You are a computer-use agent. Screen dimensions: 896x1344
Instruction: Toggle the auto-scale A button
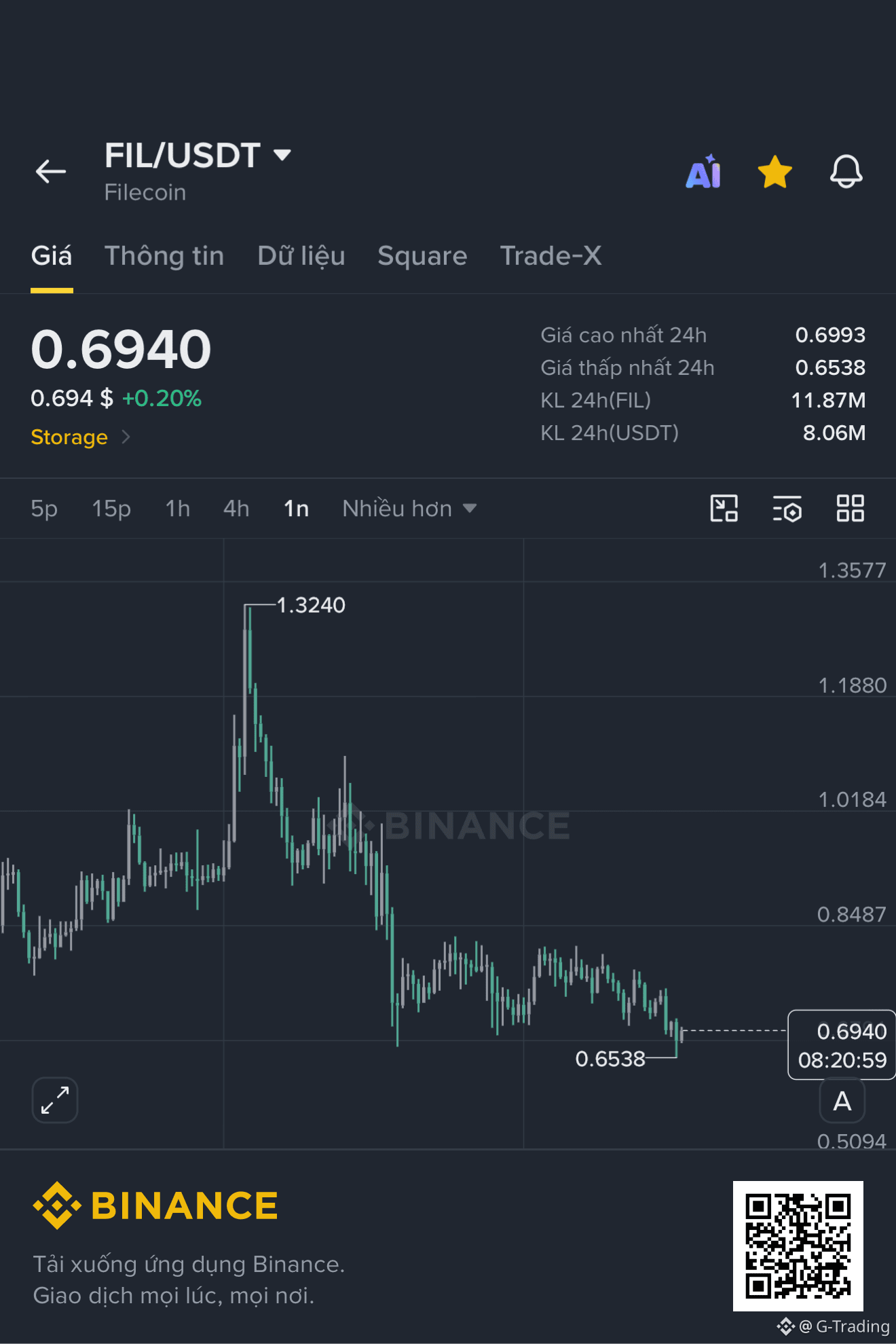(842, 1101)
